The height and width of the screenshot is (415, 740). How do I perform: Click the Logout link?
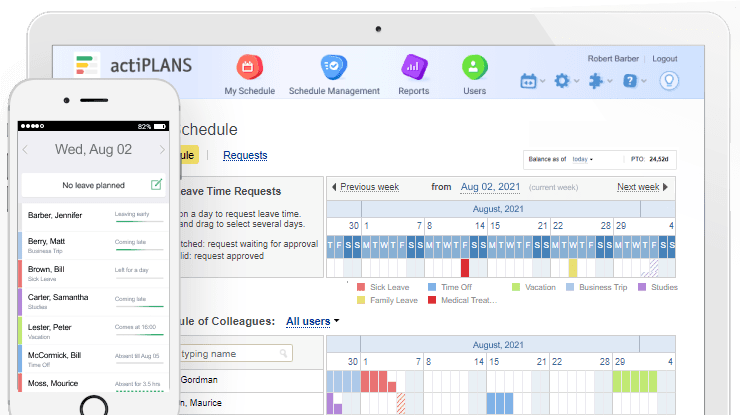coord(664,59)
